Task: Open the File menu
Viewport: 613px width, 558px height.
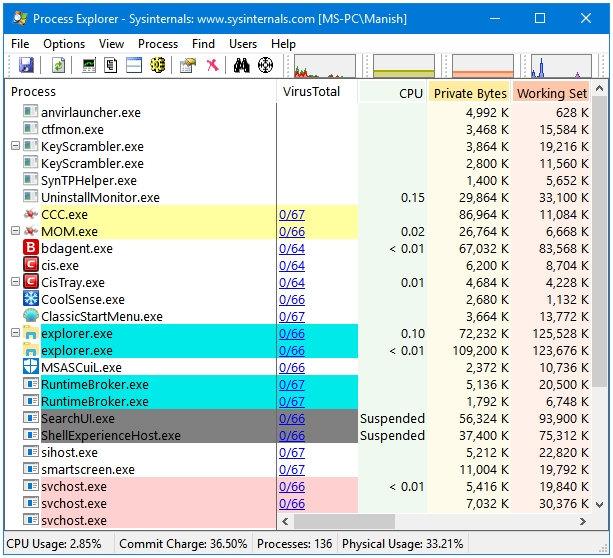Action: point(20,44)
